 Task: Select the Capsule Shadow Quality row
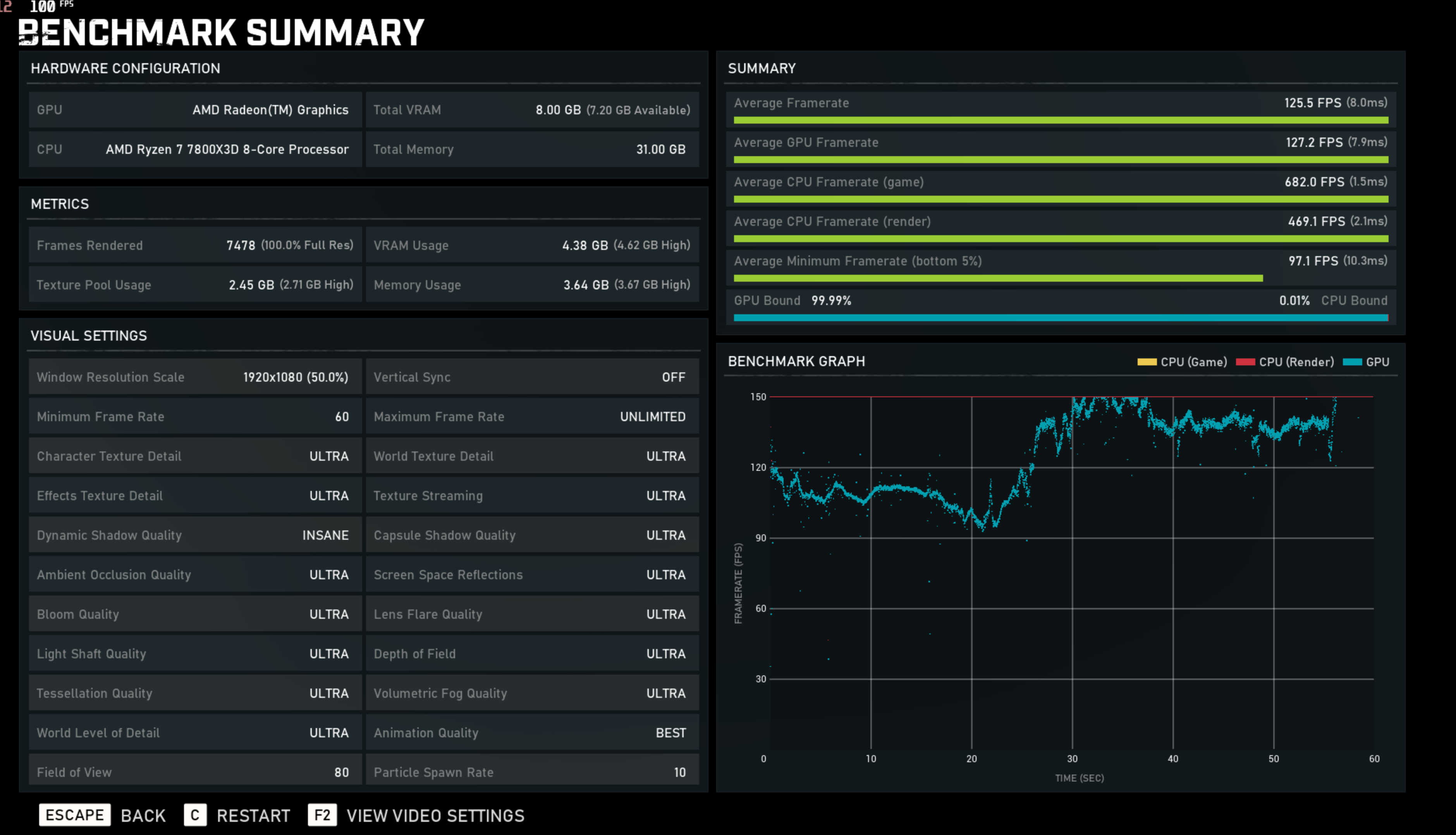click(x=533, y=535)
